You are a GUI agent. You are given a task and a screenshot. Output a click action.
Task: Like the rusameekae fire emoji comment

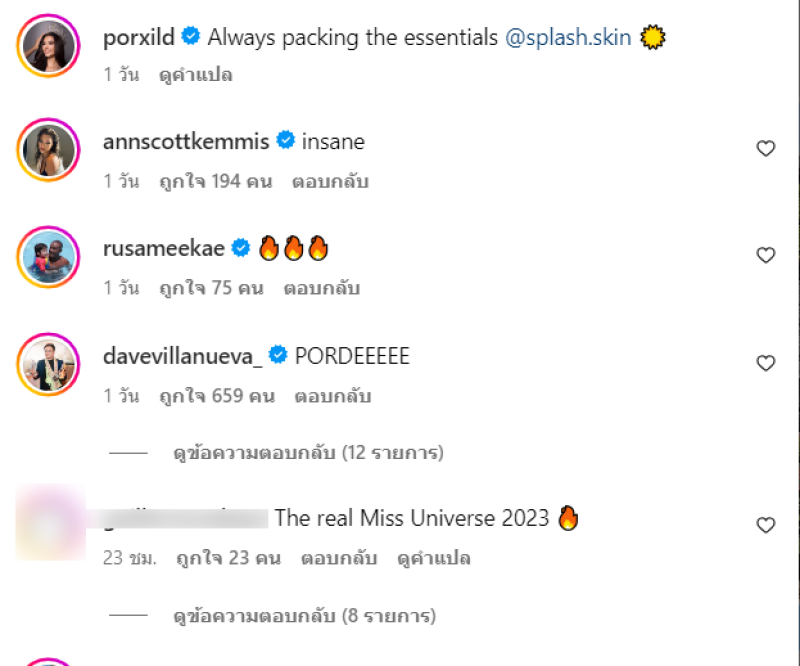tap(765, 256)
